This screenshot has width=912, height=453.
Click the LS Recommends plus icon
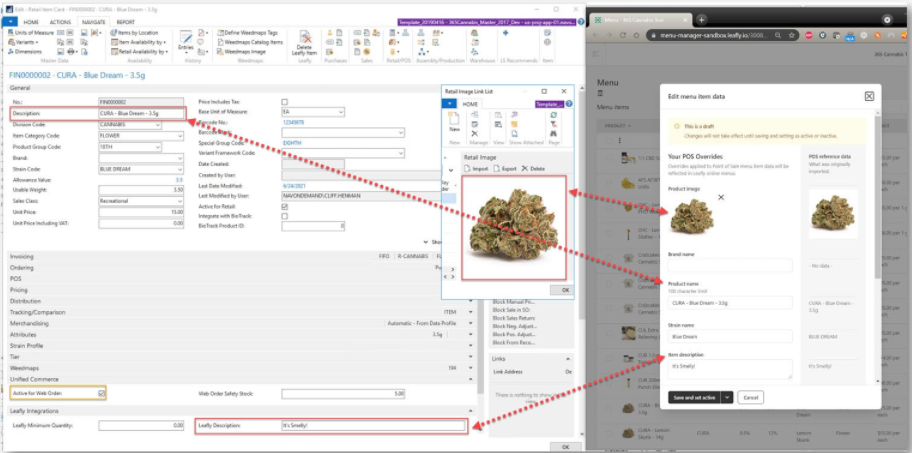click(x=505, y=33)
